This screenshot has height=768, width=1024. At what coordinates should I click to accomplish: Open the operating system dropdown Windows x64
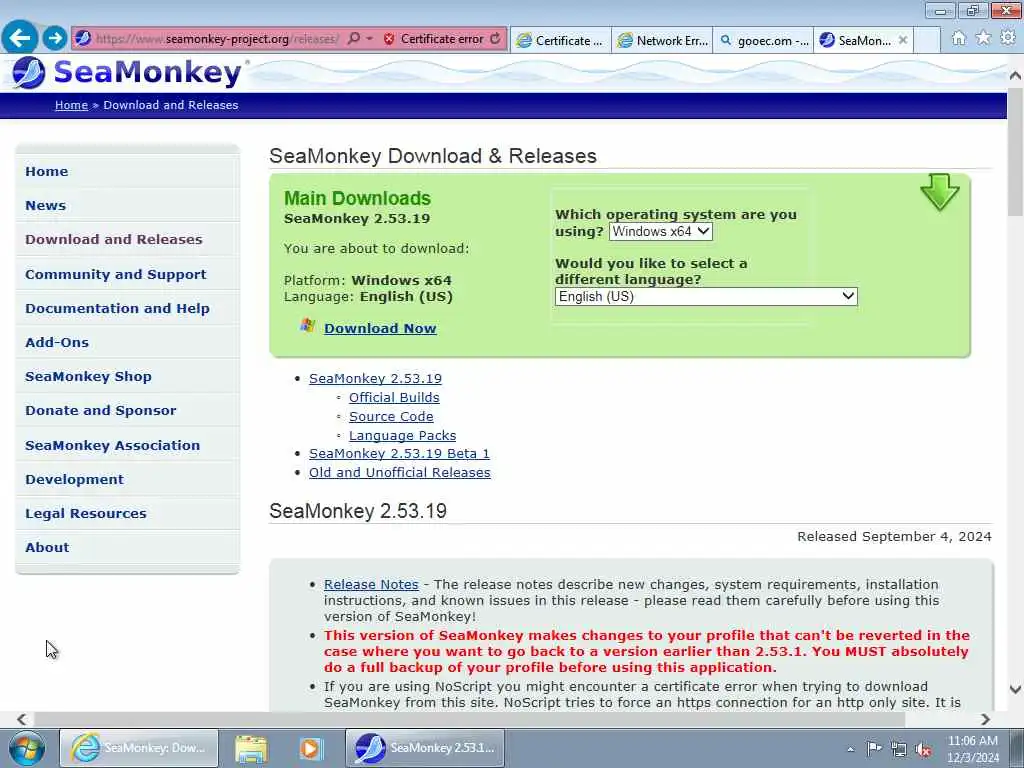pyautogui.click(x=660, y=231)
